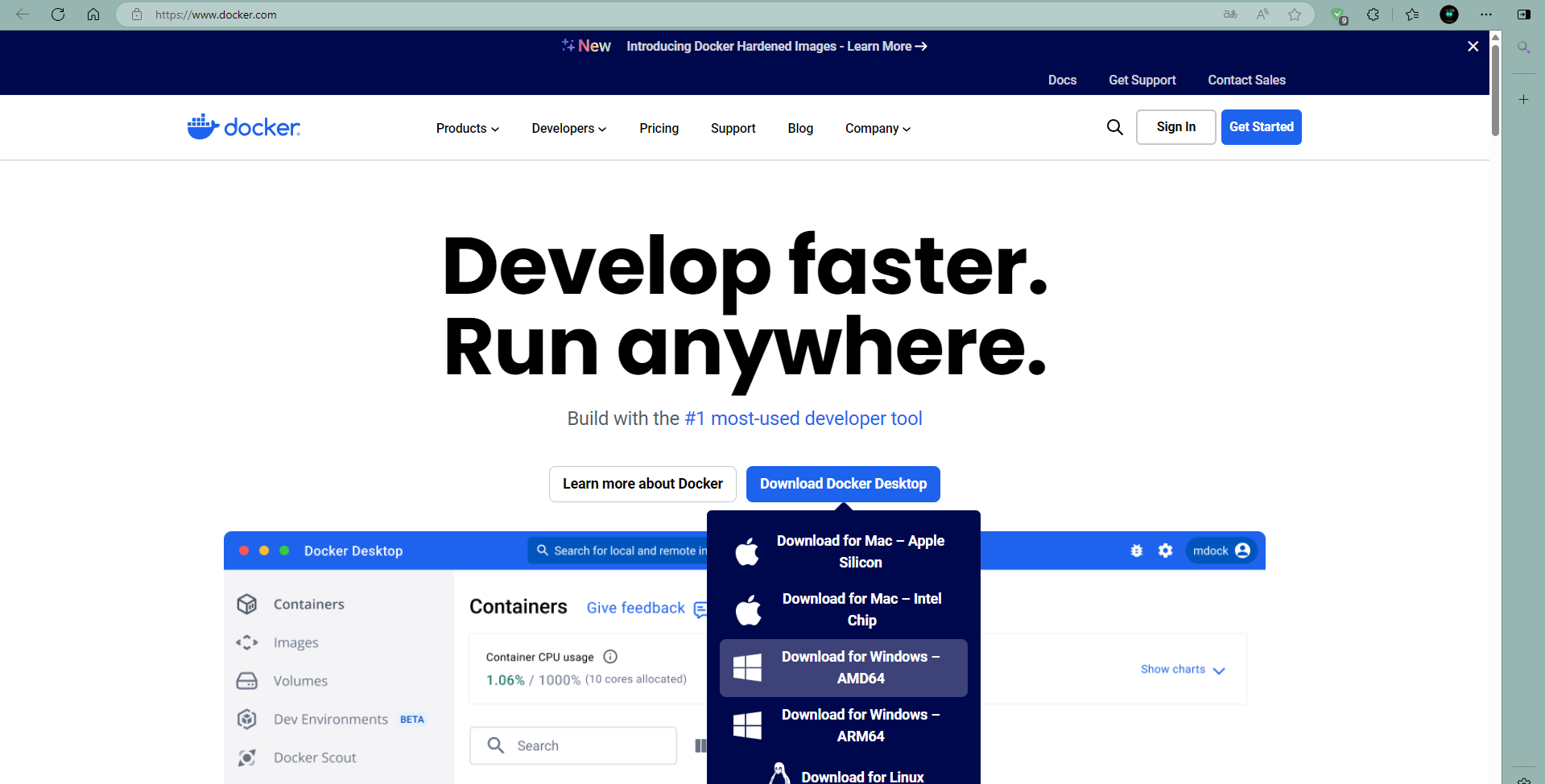Choose Download for Linux
Screen dimensions: 1545x784
pos(844,774)
